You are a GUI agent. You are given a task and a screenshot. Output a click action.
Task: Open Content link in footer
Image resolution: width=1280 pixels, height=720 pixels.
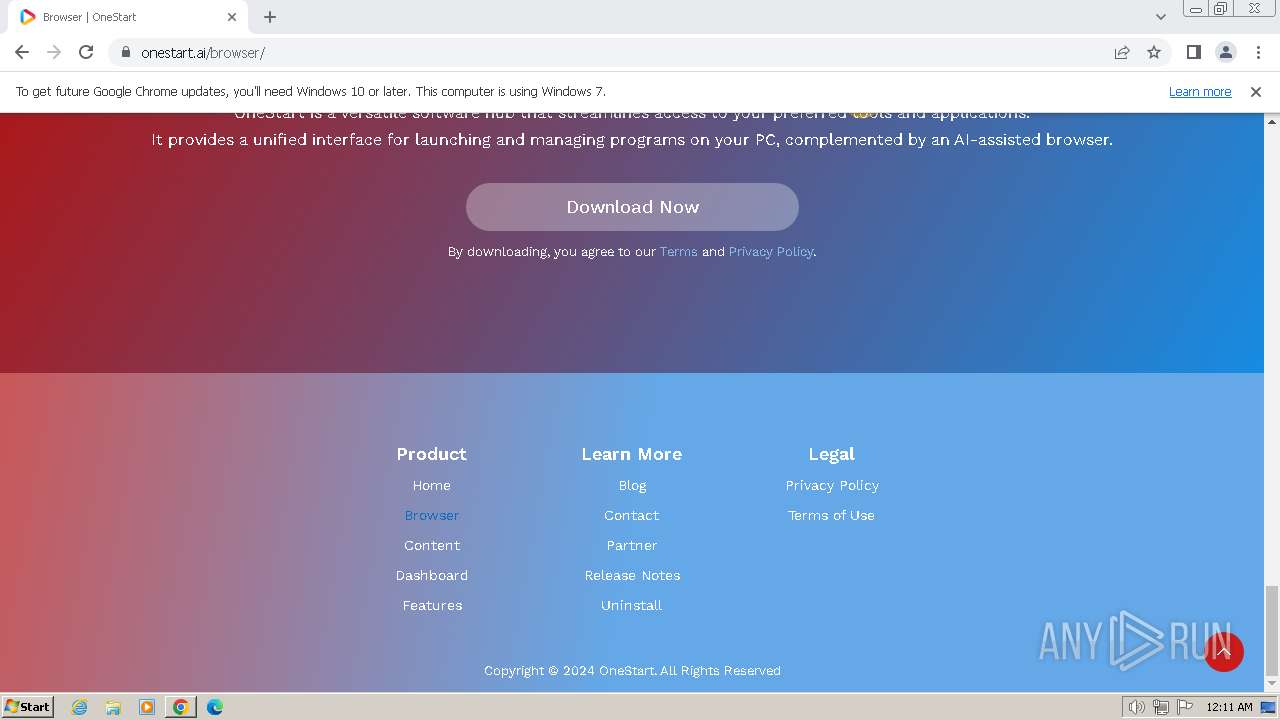tap(432, 545)
